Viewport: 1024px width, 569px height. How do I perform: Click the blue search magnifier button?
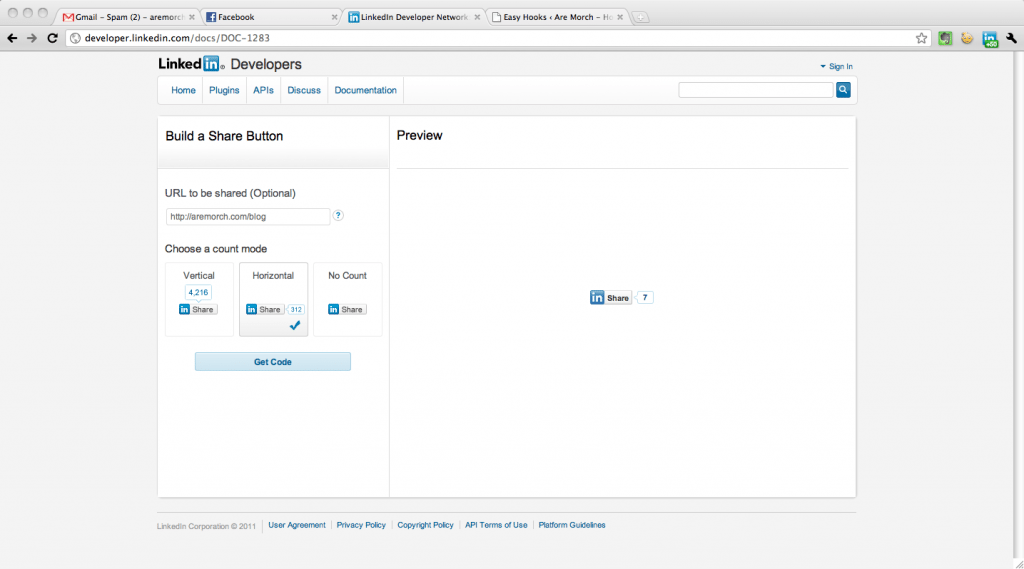tap(843, 90)
